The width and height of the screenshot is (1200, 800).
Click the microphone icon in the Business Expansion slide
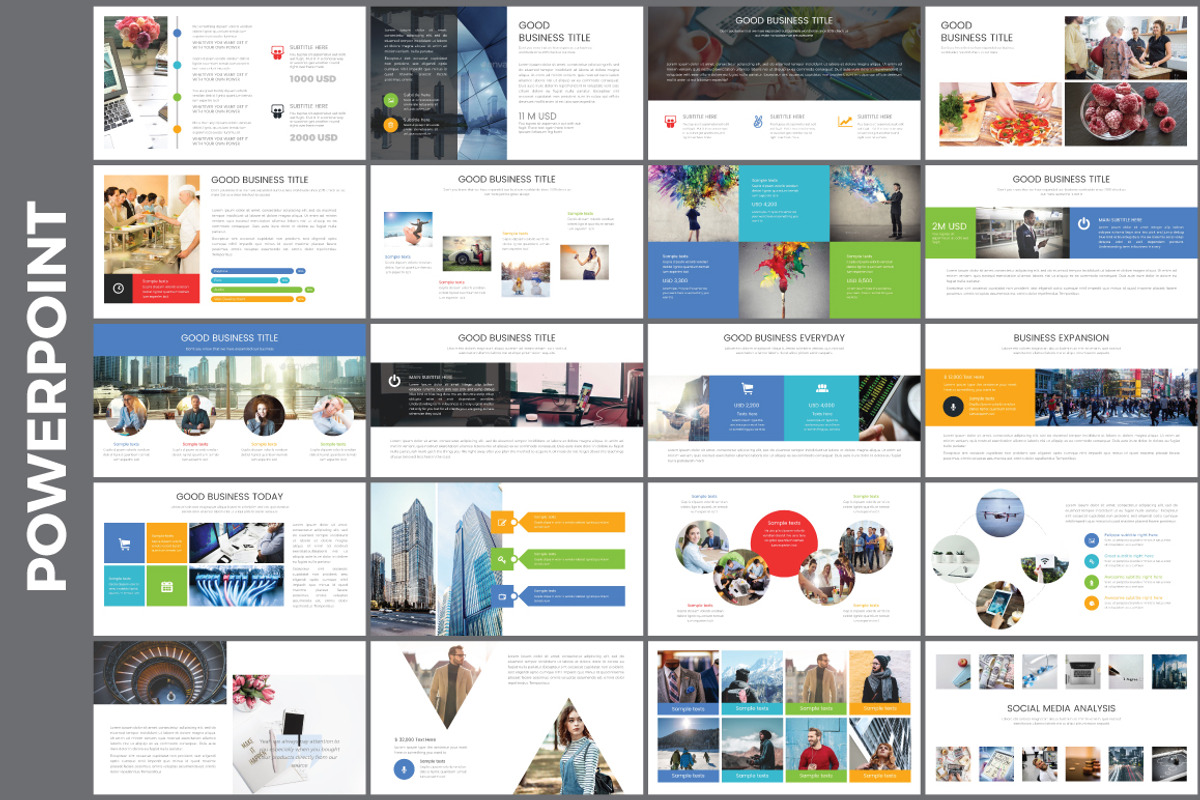(x=953, y=406)
